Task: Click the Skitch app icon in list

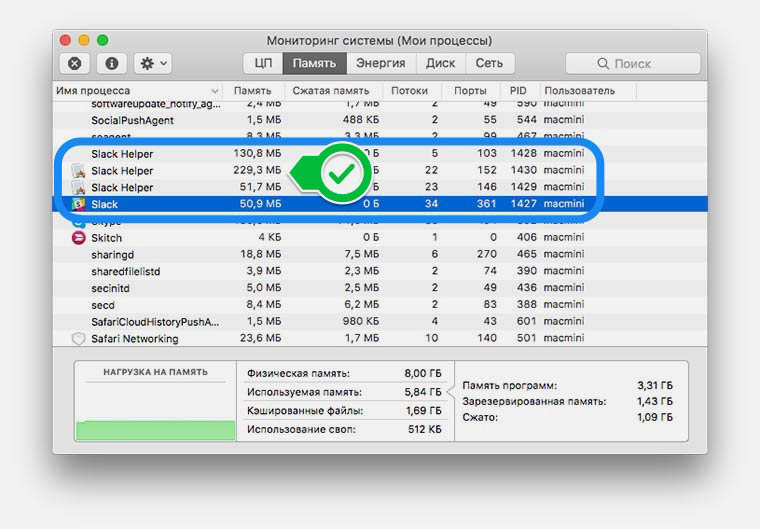Action: (x=78, y=238)
